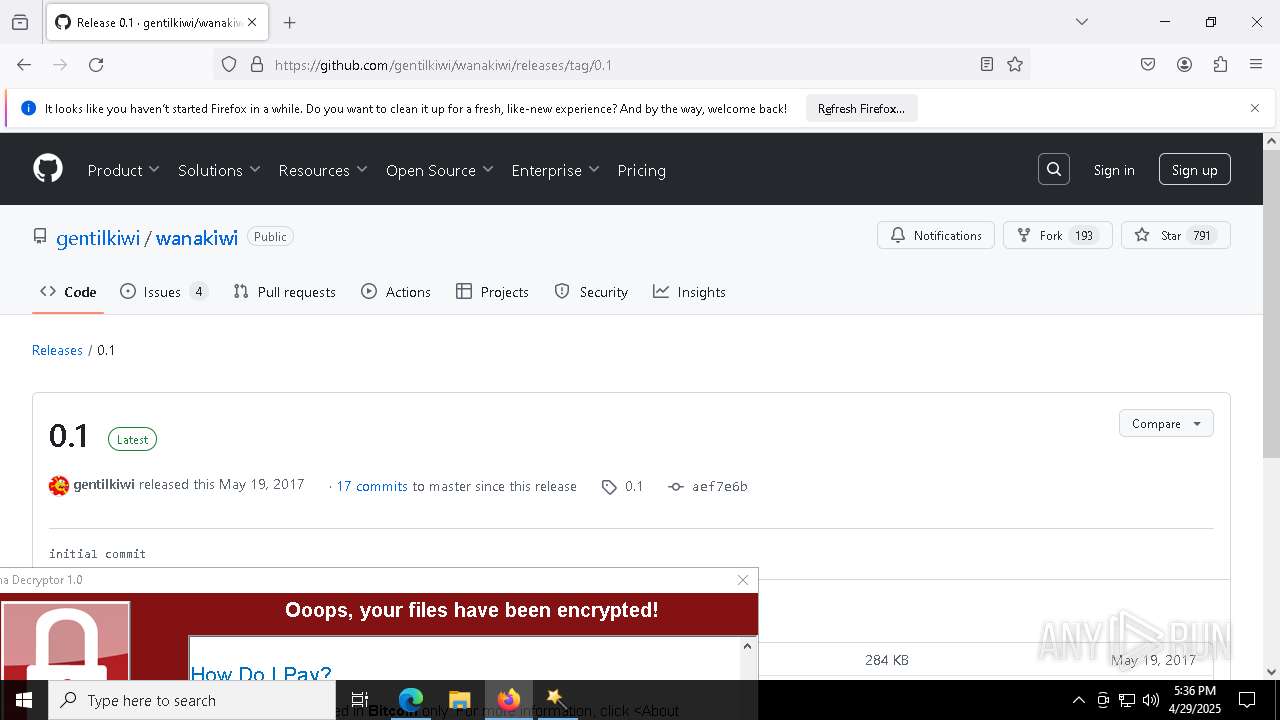Expand the Resources dropdown
This screenshot has height=720, width=1280.
[x=323, y=170]
